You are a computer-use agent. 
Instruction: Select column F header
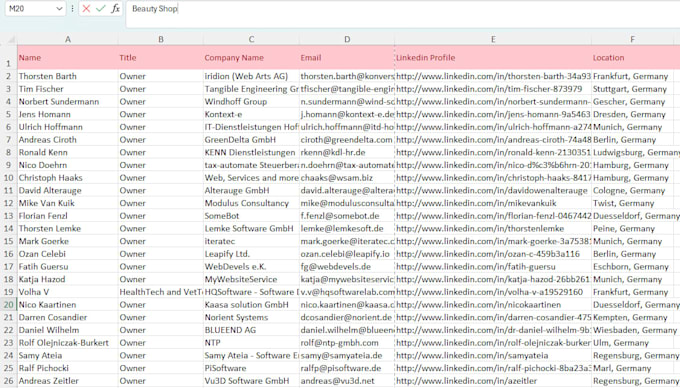pos(632,39)
